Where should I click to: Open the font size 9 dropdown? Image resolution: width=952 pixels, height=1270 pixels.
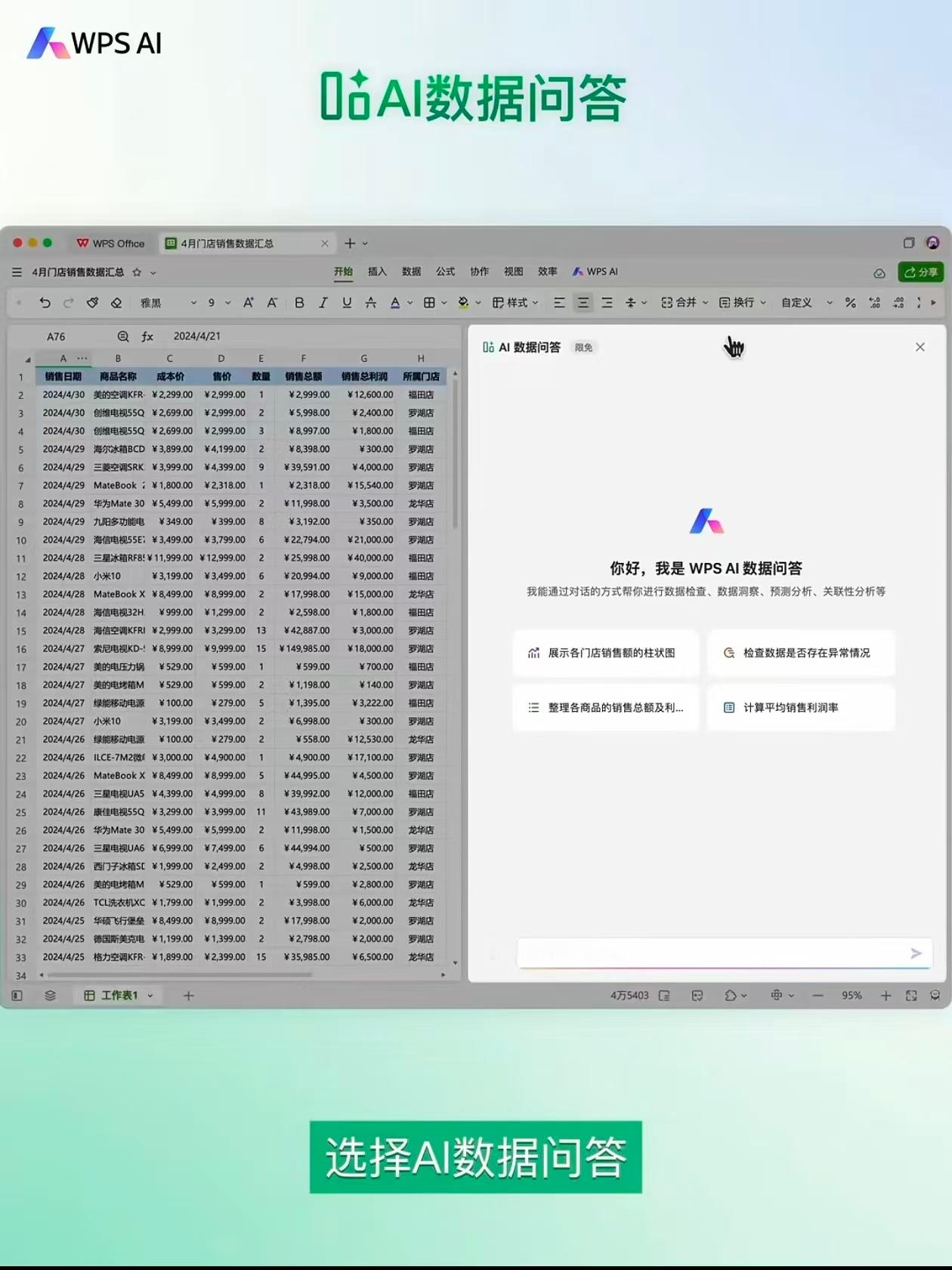click(x=219, y=303)
